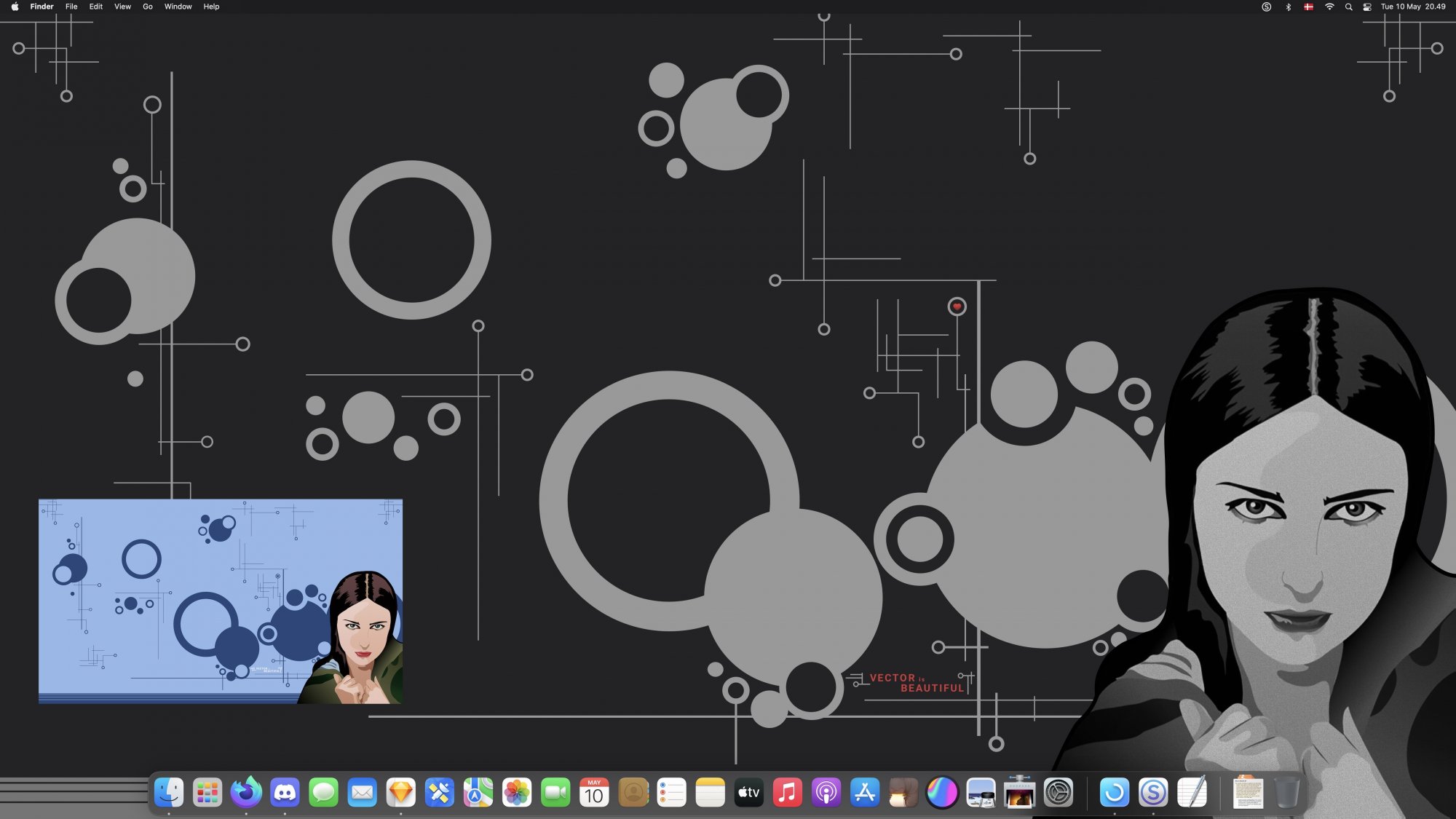
Task: Open Firefox from the dock
Action: pos(246,793)
